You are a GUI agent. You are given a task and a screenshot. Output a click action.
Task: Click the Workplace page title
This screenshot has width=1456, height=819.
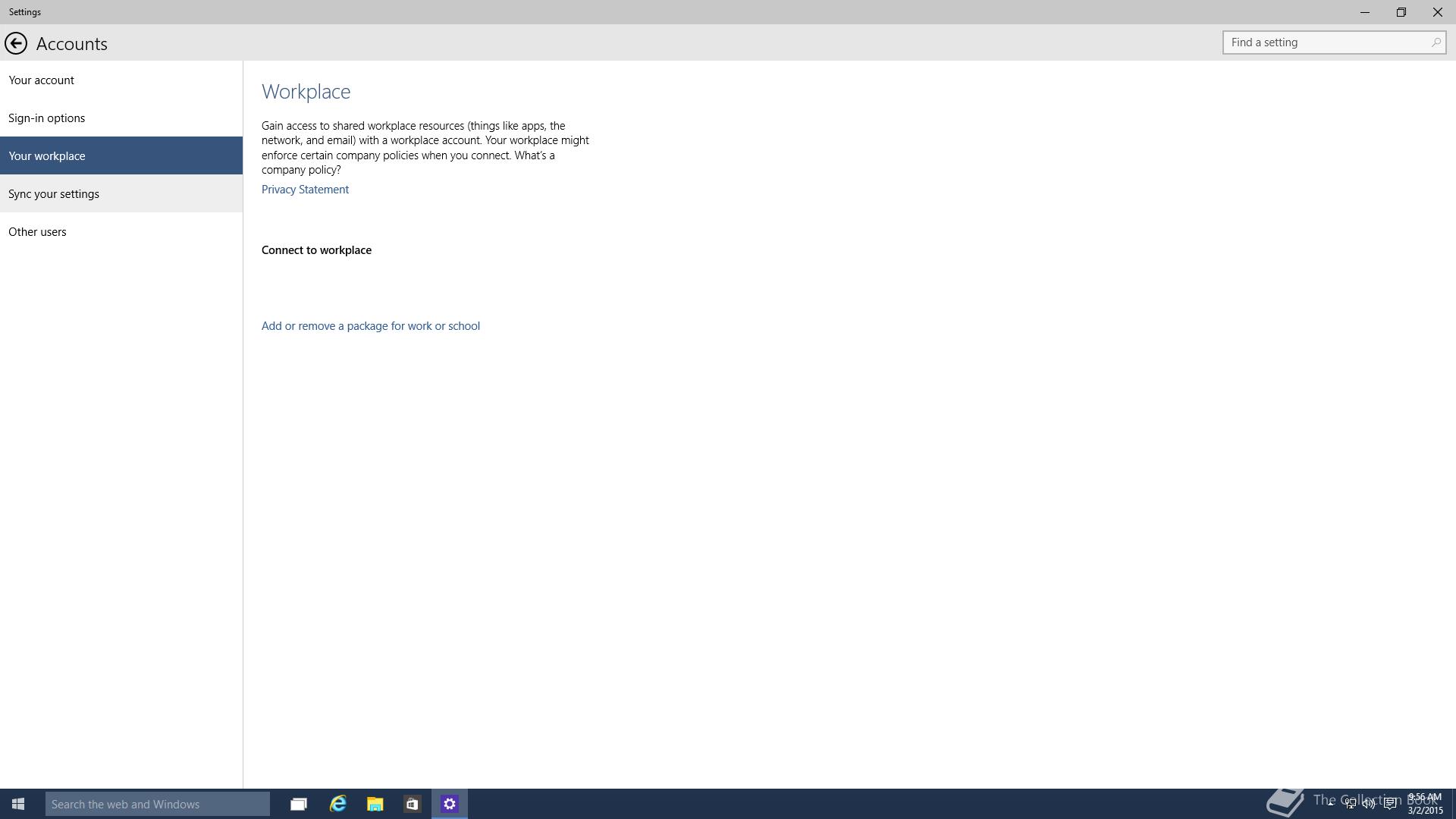point(306,92)
